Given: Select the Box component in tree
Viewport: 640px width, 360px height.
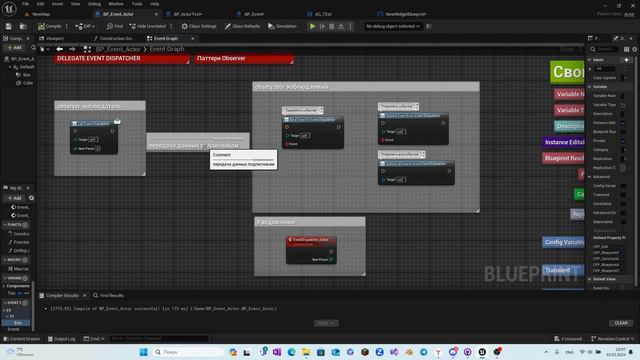Looking at the screenshot, I should pos(23,75).
